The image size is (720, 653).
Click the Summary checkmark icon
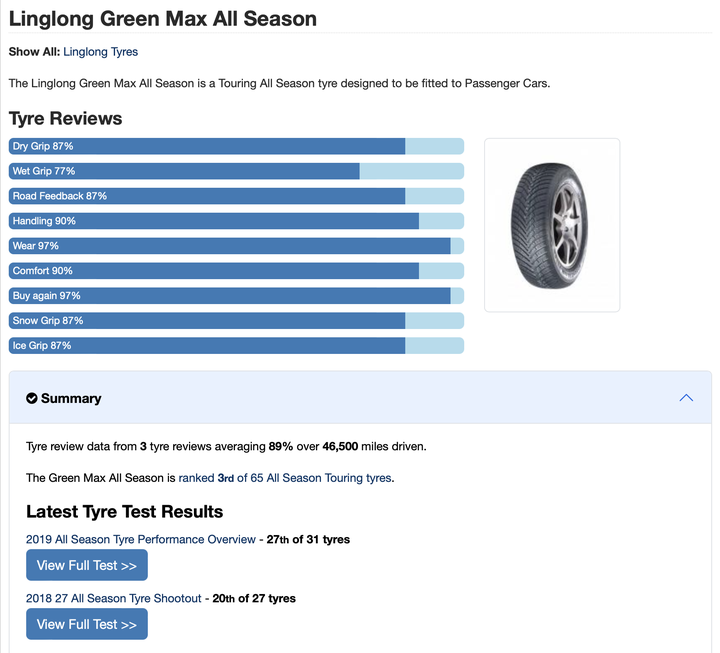[32, 398]
